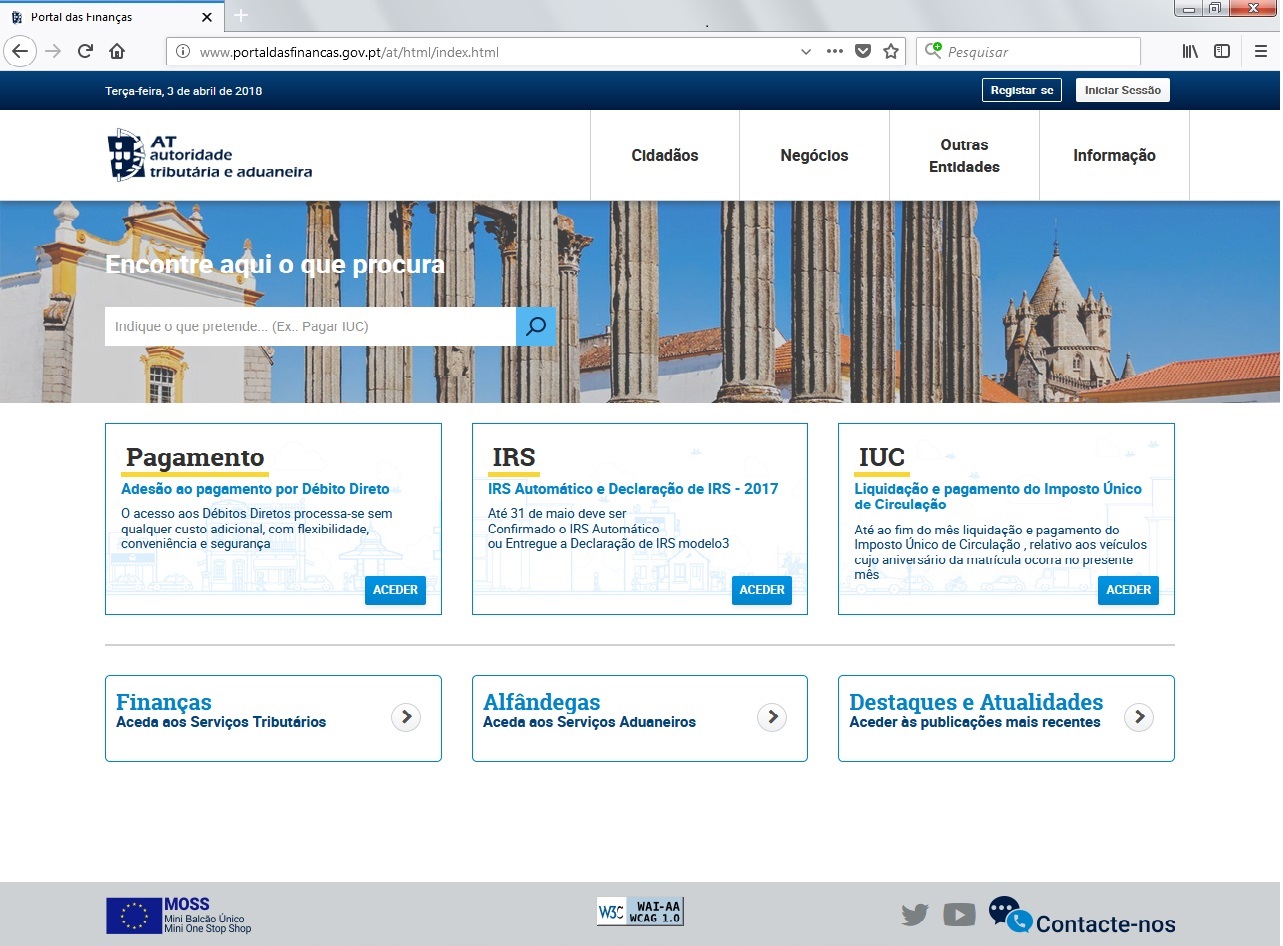Image resolution: width=1283 pixels, height=946 pixels.
Task: Open the Alfândegas services heading
Action: click(541, 702)
